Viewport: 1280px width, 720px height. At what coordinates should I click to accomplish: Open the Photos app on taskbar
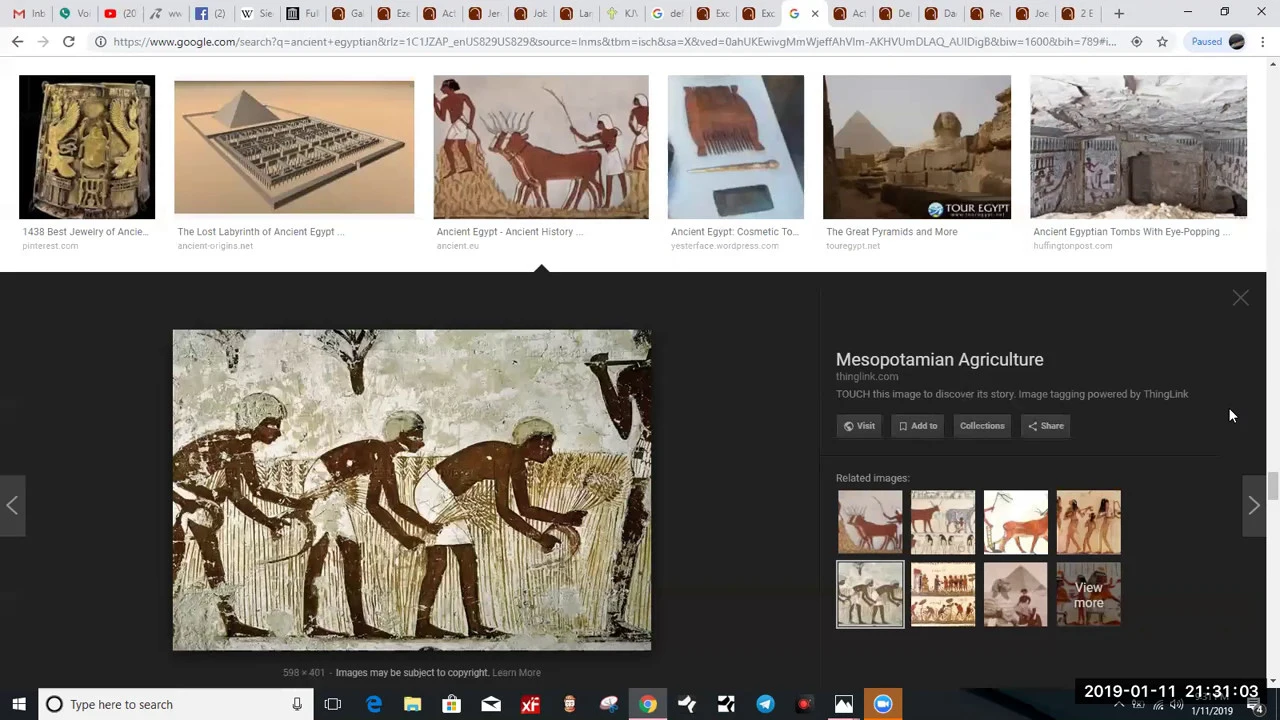(844, 704)
